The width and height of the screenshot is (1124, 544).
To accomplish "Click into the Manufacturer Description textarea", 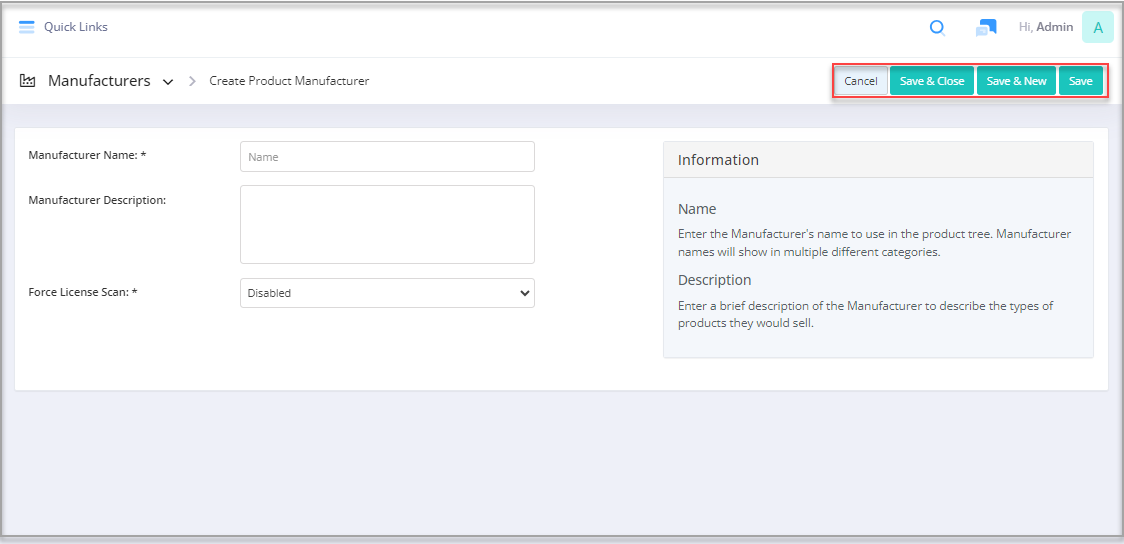I will click(387, 224).
